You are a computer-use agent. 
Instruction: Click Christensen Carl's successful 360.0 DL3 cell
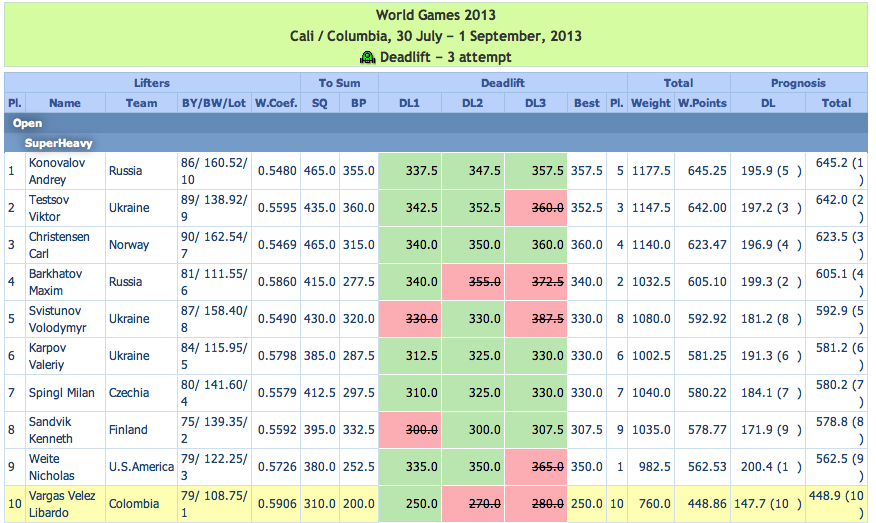pos(535,245)
